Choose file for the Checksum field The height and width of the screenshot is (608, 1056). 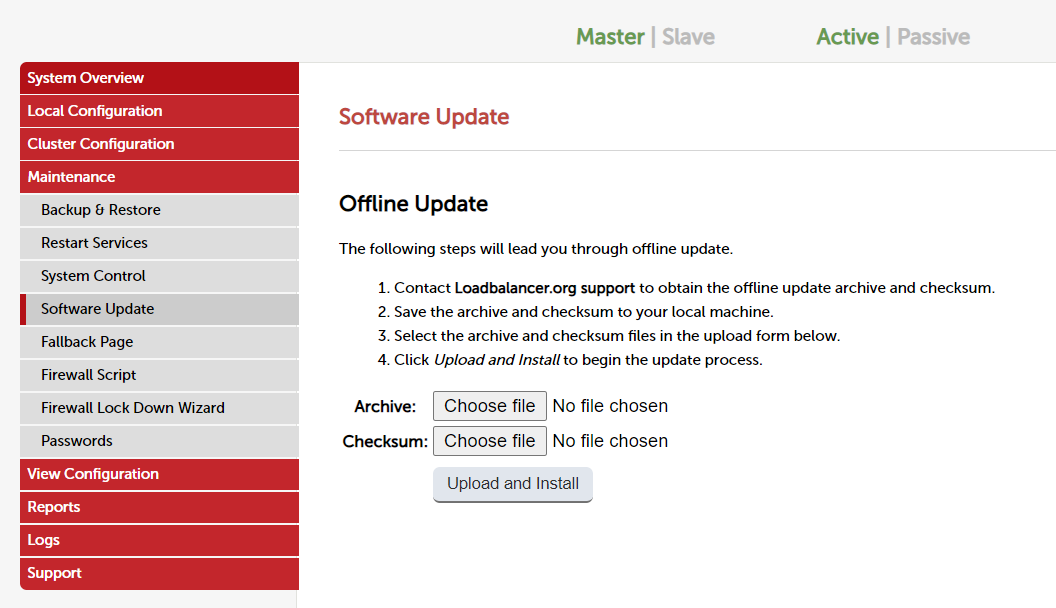pyautogui.click(x=490, y=441)
